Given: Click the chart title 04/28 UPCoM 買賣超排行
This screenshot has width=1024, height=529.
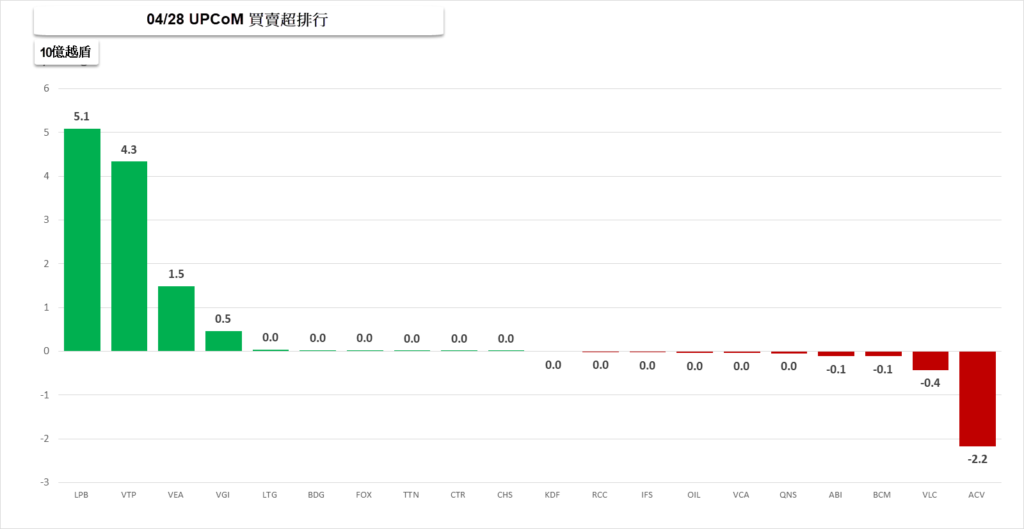Looking at the screenshot, I should [238, 21].
